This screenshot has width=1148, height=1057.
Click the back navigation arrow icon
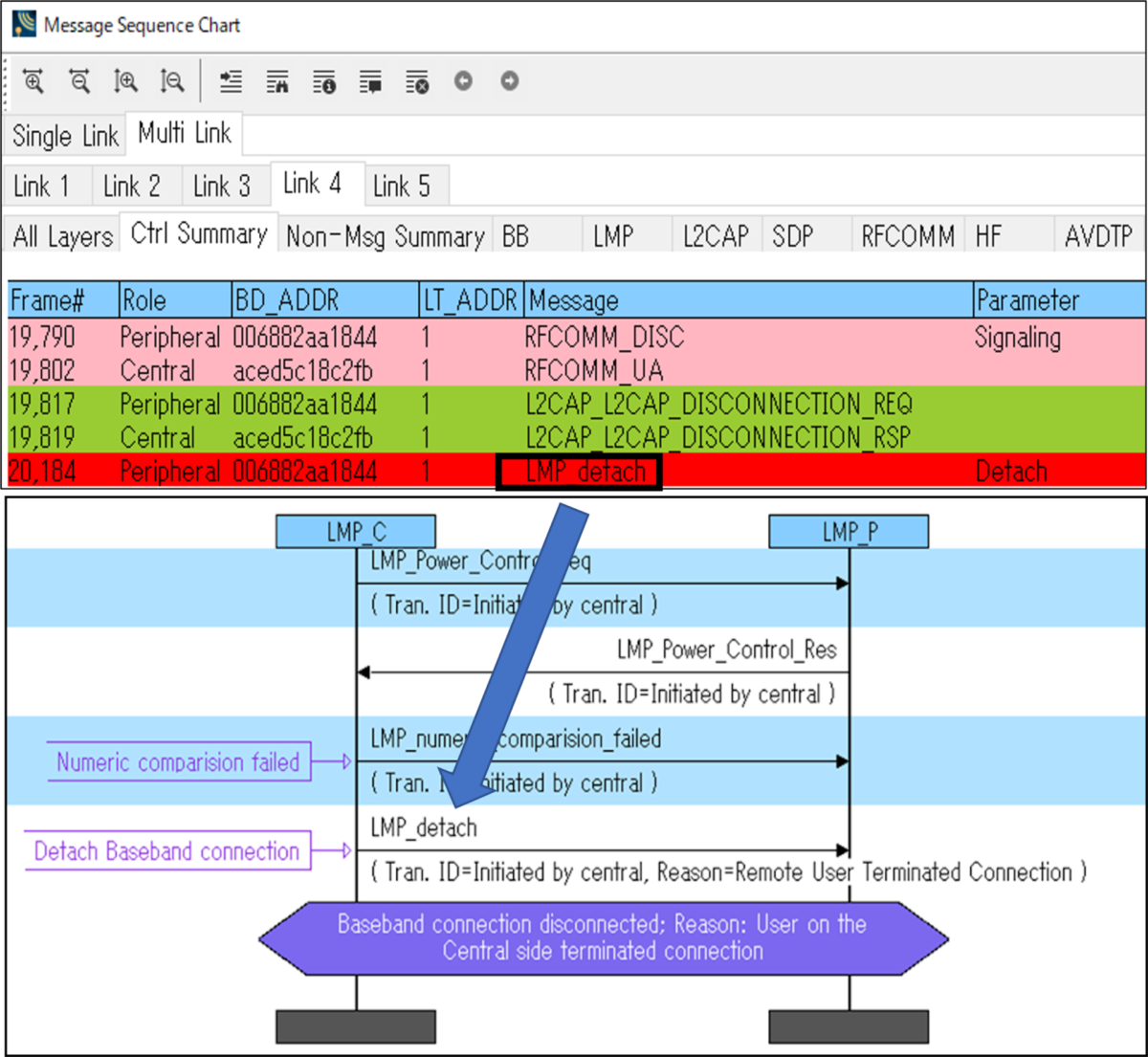(x=463, y=81)
